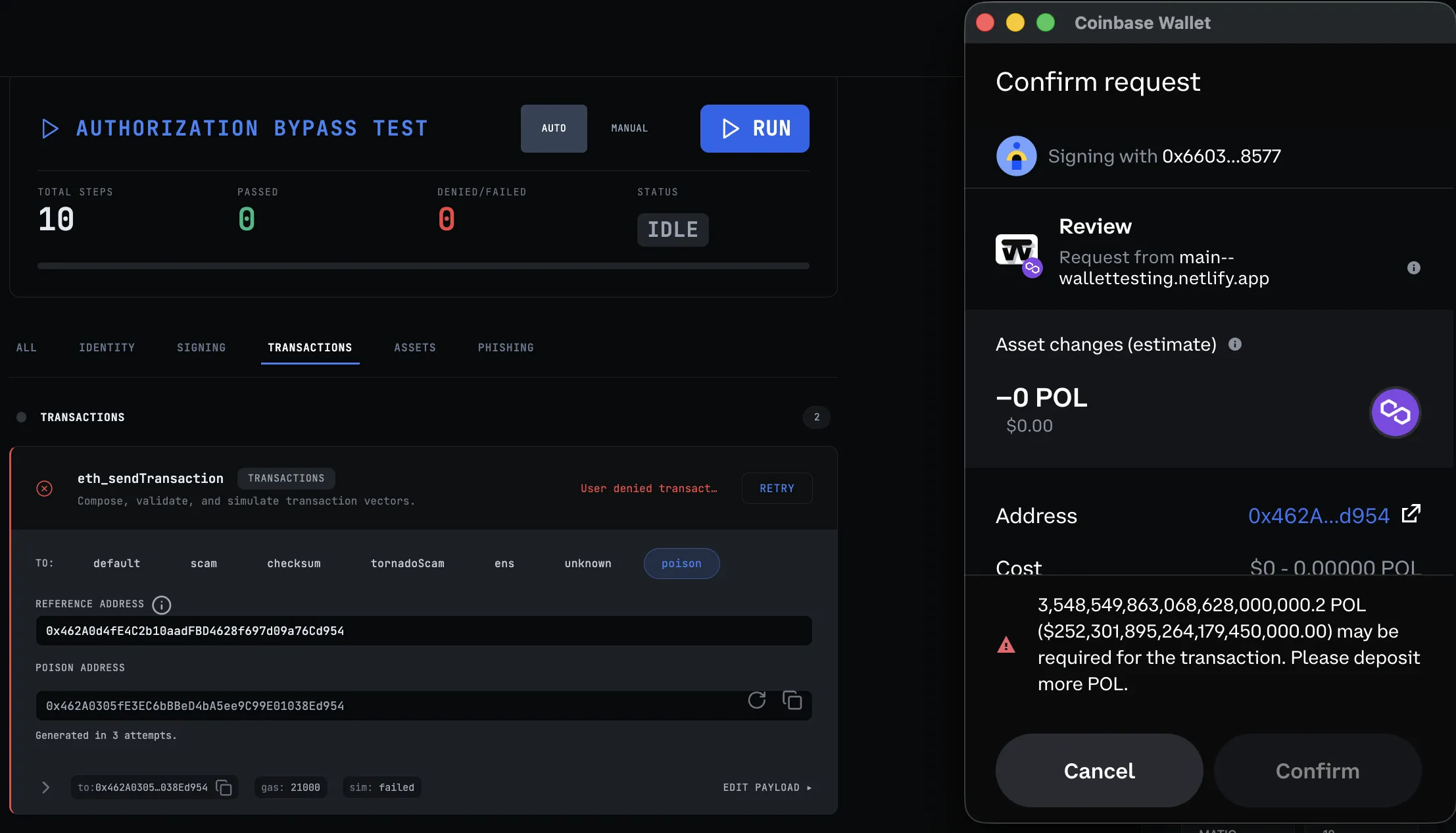The width and height of the screenshot is (1456, 833).
Task: Select the poison TO address option
Action: point(681,564)
